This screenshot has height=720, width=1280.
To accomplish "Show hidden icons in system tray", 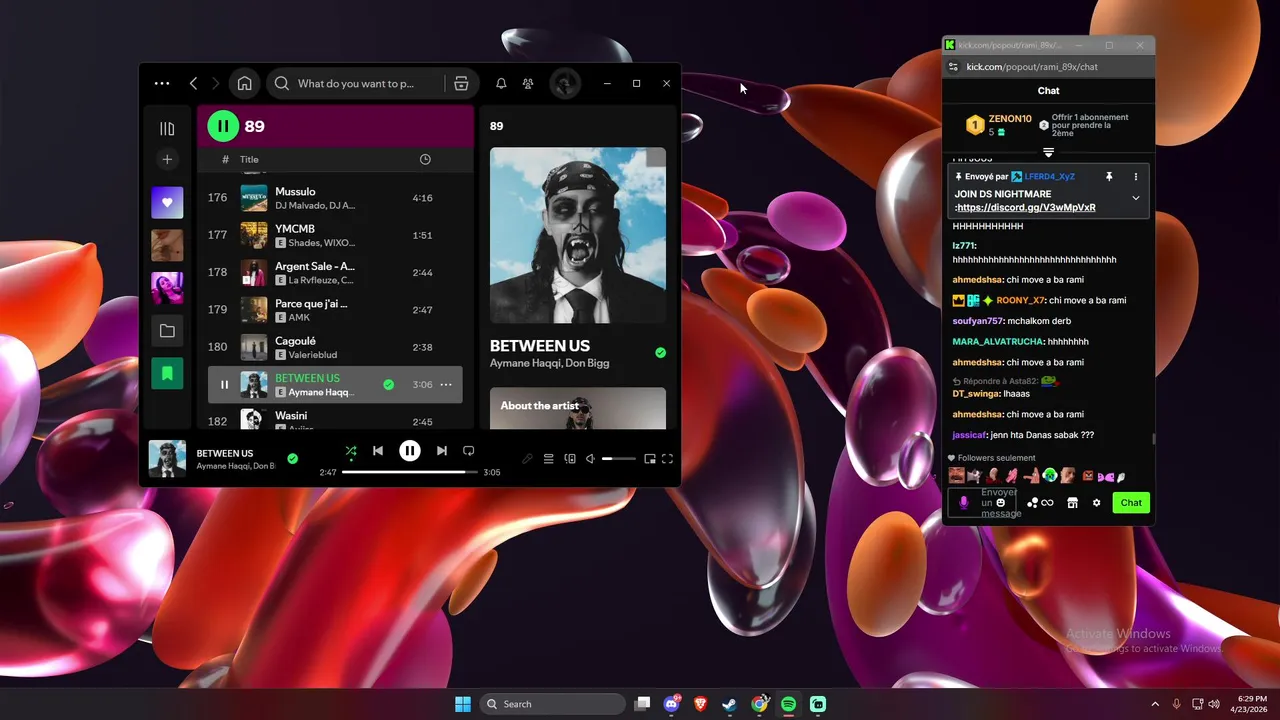I will (1155, 704).
